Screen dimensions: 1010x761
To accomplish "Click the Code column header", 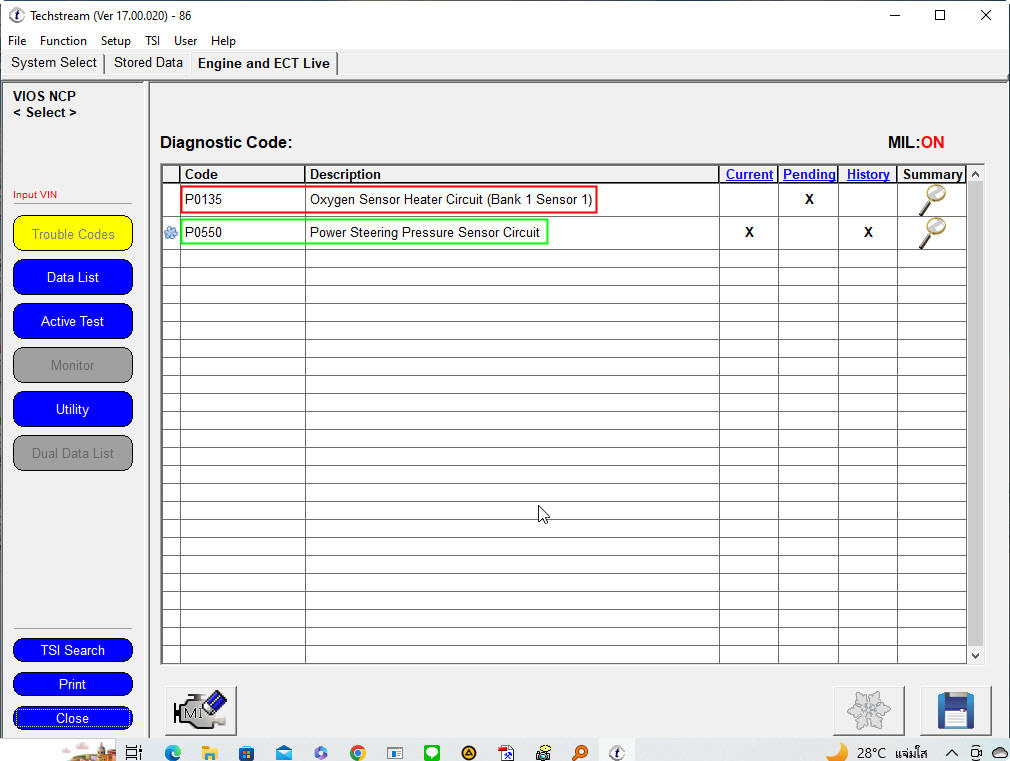I will [x=242, y=174].
